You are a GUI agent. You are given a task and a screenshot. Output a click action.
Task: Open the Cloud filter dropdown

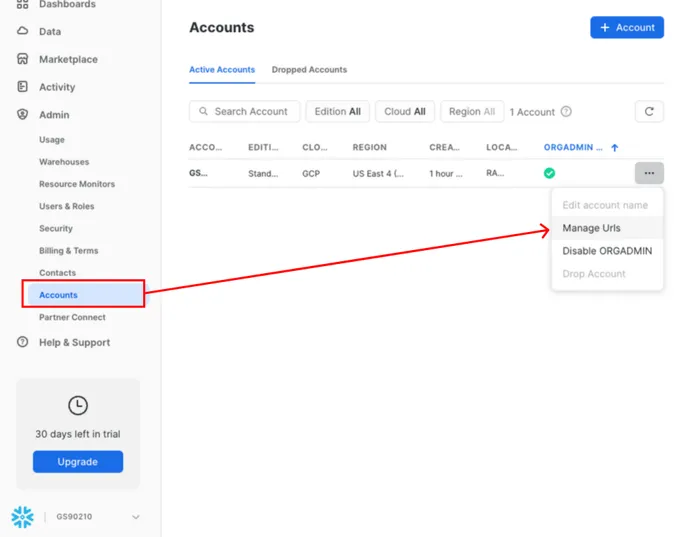(x=405, y=112)
